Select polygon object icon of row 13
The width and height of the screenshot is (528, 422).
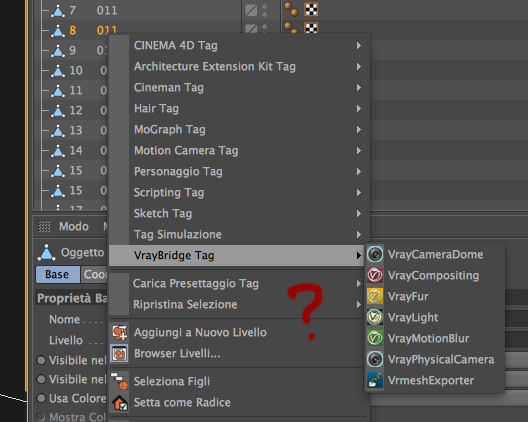(58, 131)
